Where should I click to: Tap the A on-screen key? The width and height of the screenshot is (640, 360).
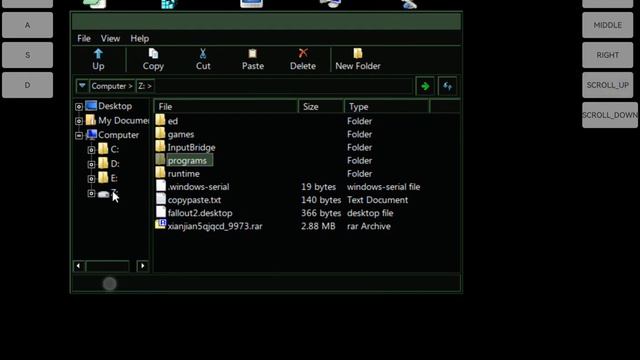coord(27,25)
